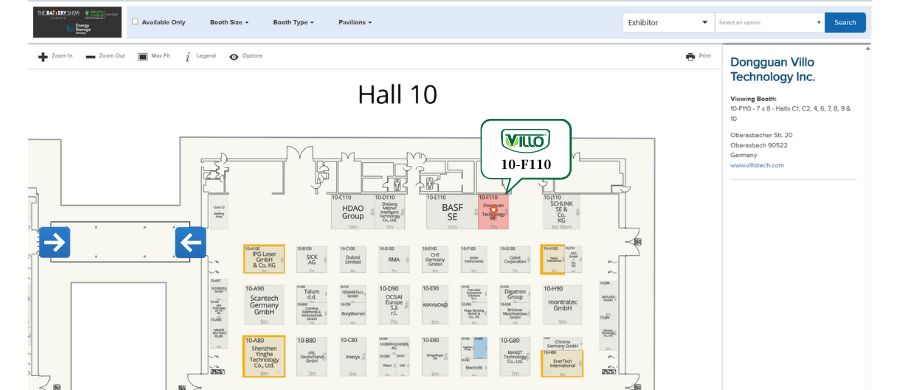The image size is (900, 390).
Task: Select the CHT Germany GmbH booth
Action: (434, 259)
